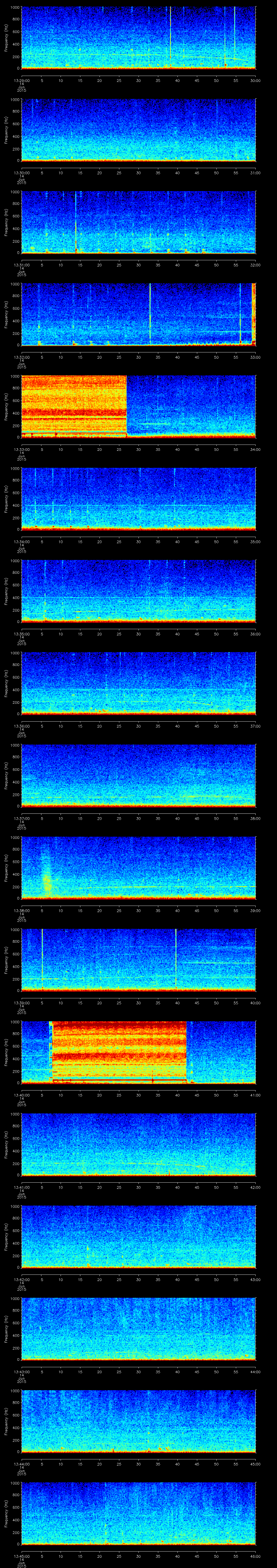The image size is (277, 1568).
Task: Click Frequency (Hz) axis label of the 13:33:00 spectrogram
Action: click(6, 407)
